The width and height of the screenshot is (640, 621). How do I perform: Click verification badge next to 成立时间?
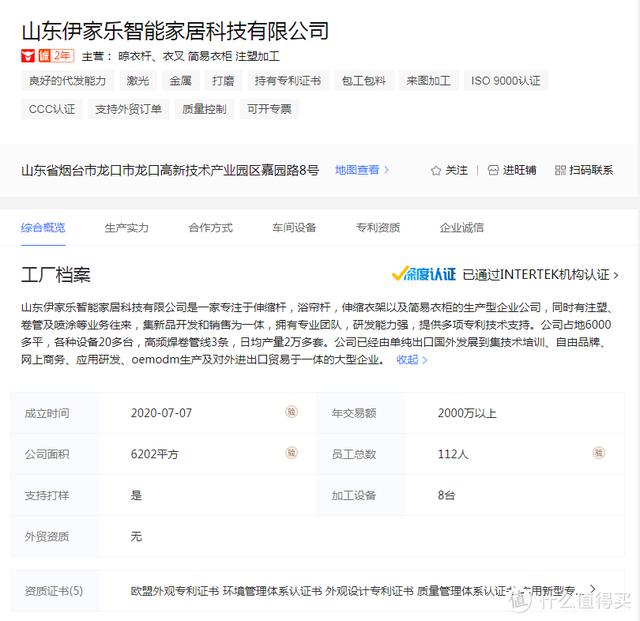(x=291, y=412)
